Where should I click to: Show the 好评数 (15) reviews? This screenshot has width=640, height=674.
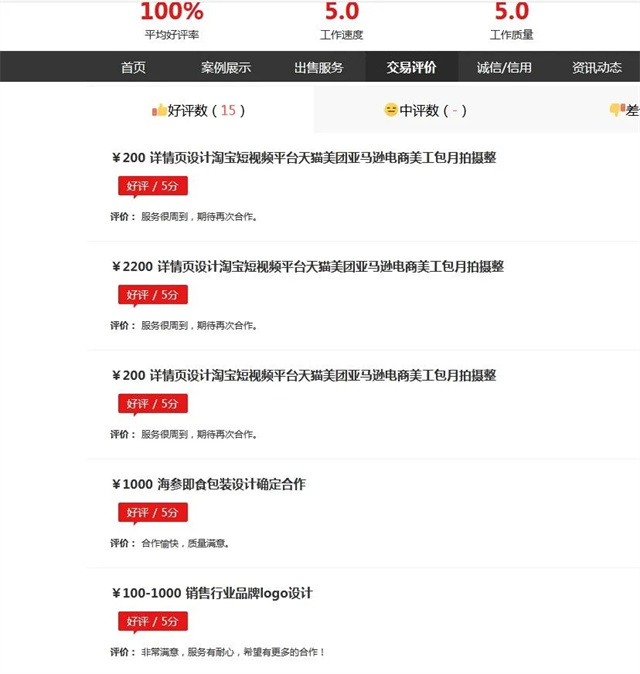point(199,110)
